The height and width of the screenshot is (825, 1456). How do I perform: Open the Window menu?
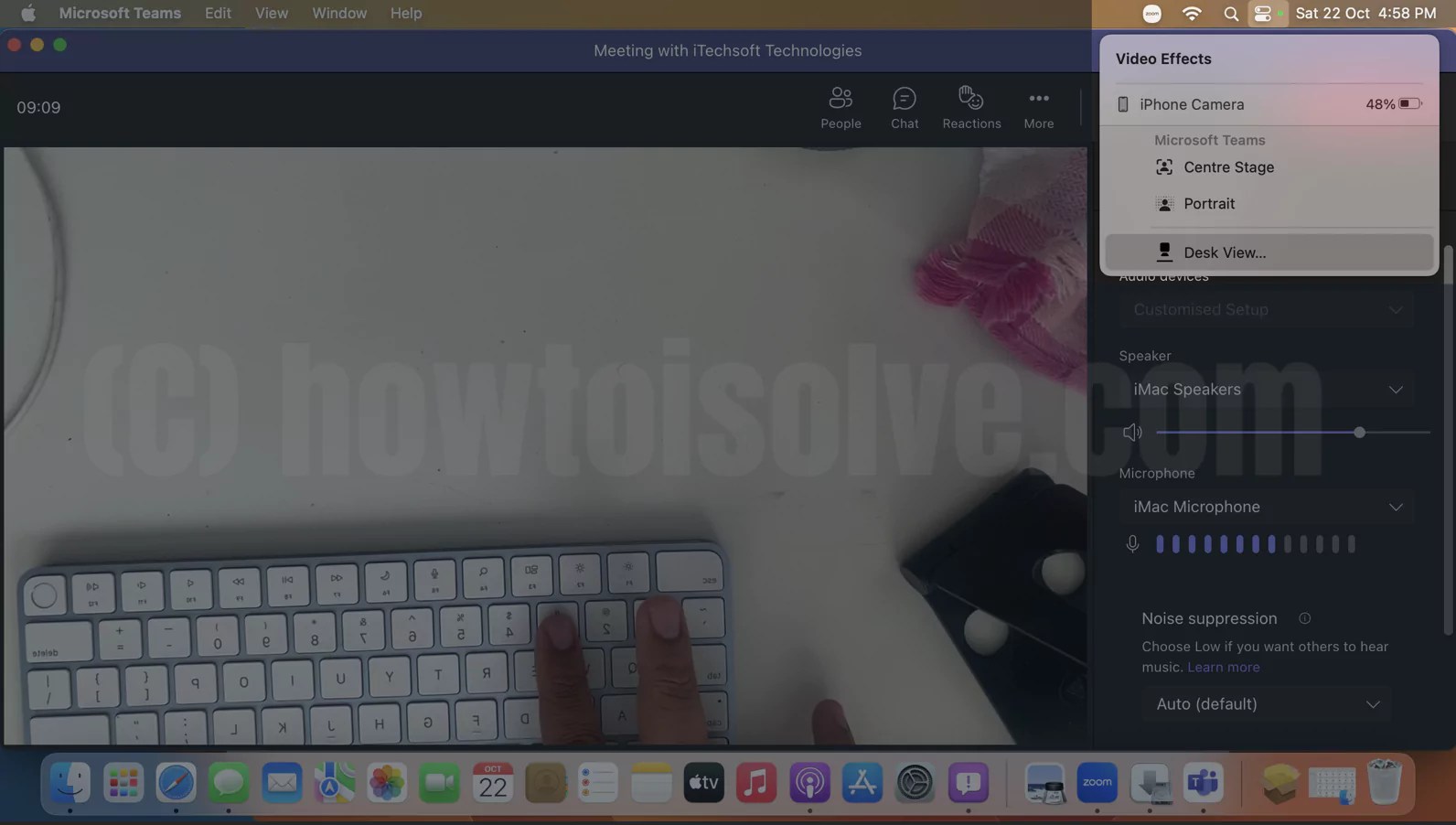339,13
